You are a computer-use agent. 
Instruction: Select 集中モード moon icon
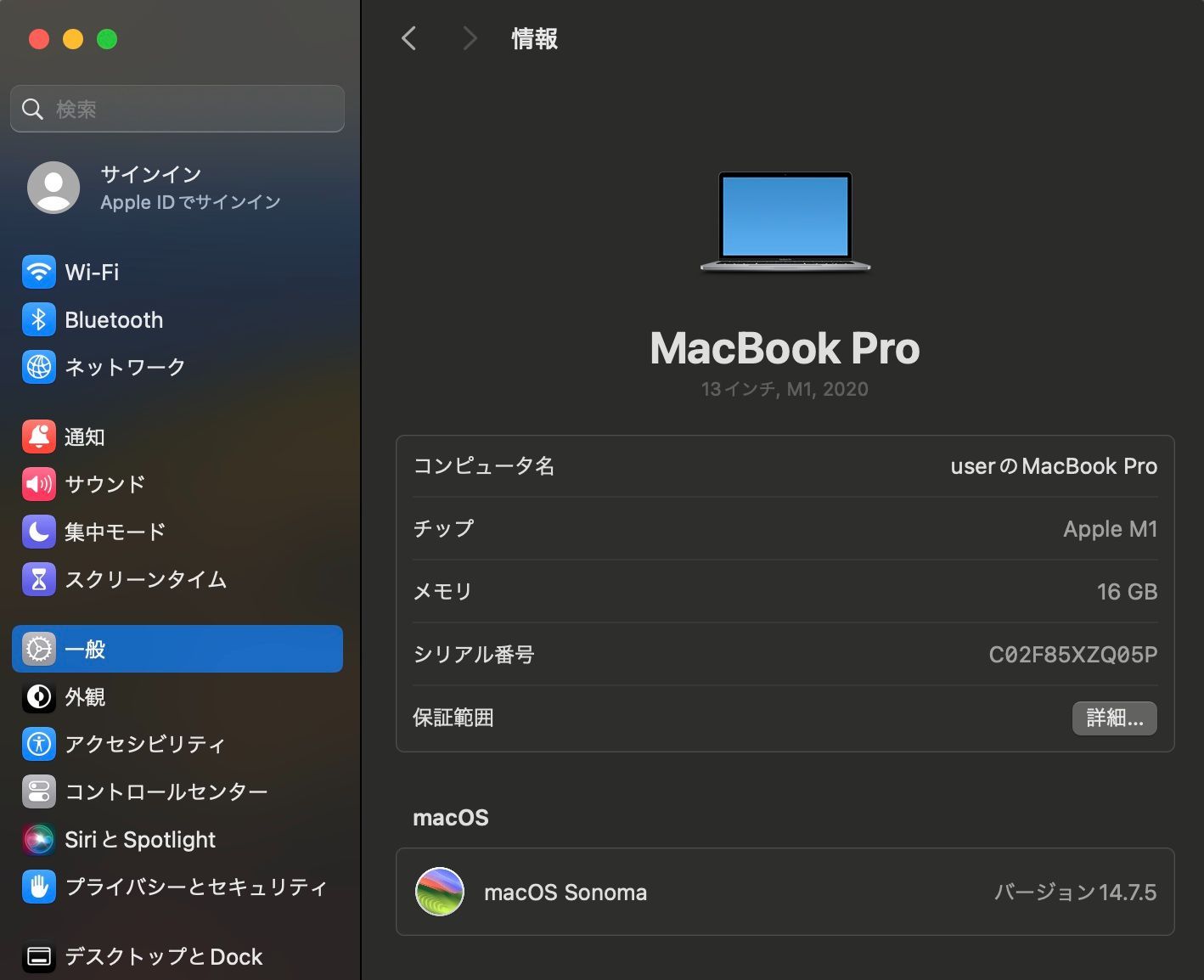coord(38,532)
